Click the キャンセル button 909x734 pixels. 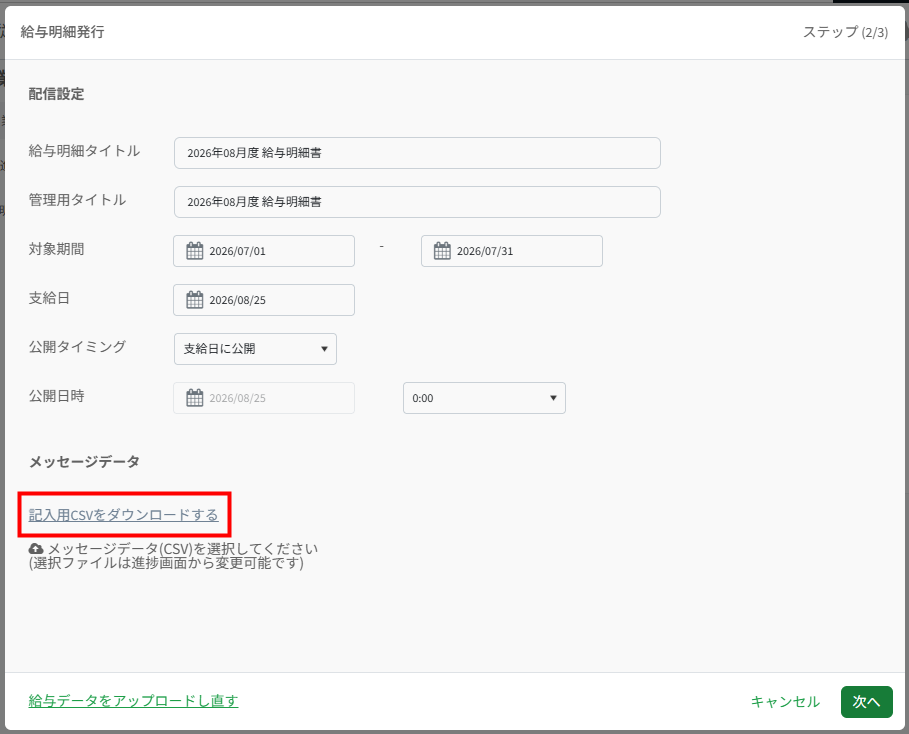tap(785, 702)
